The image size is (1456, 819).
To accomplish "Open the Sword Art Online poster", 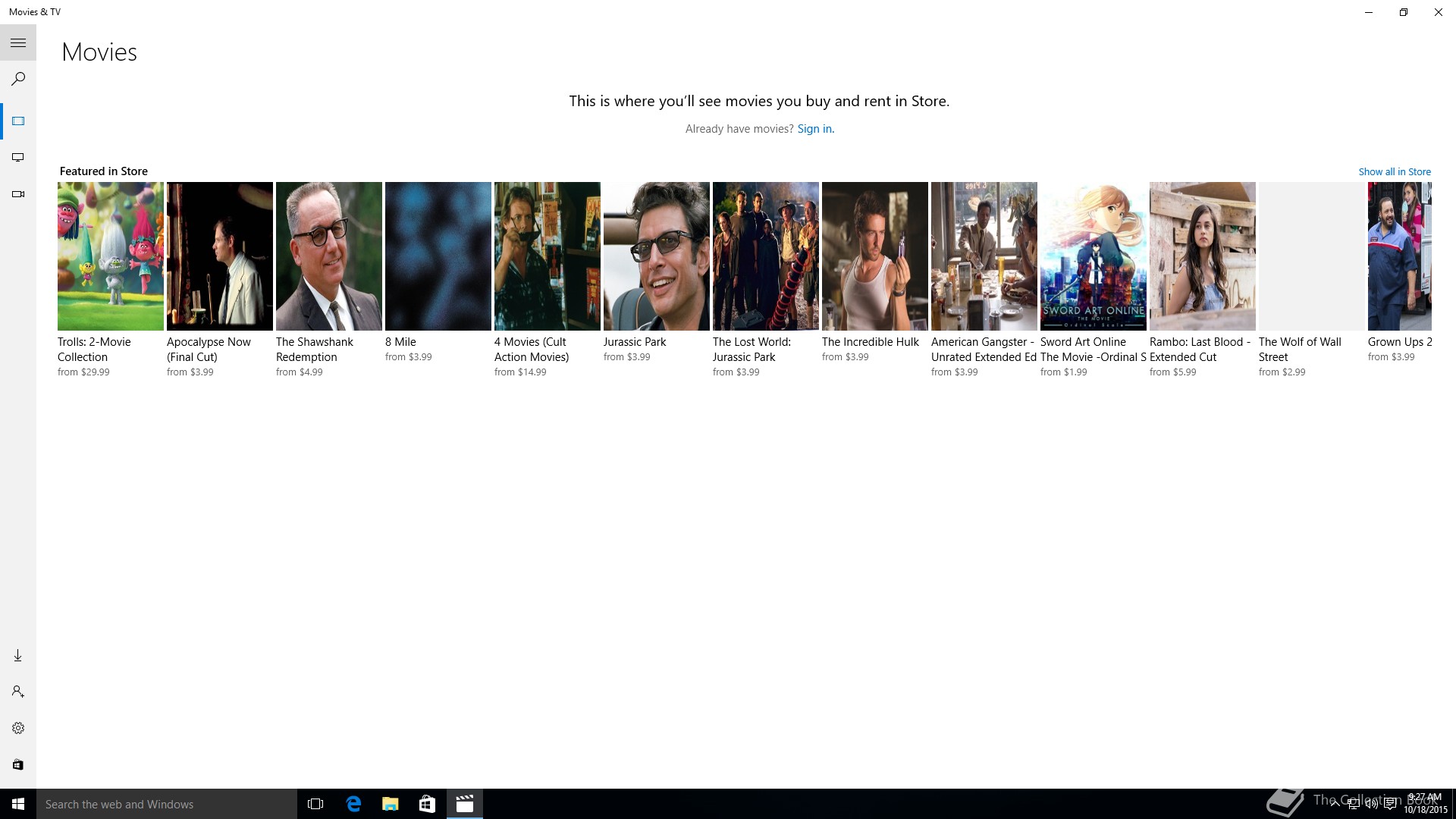I will pyautogui.click(x=1094, y=256).
